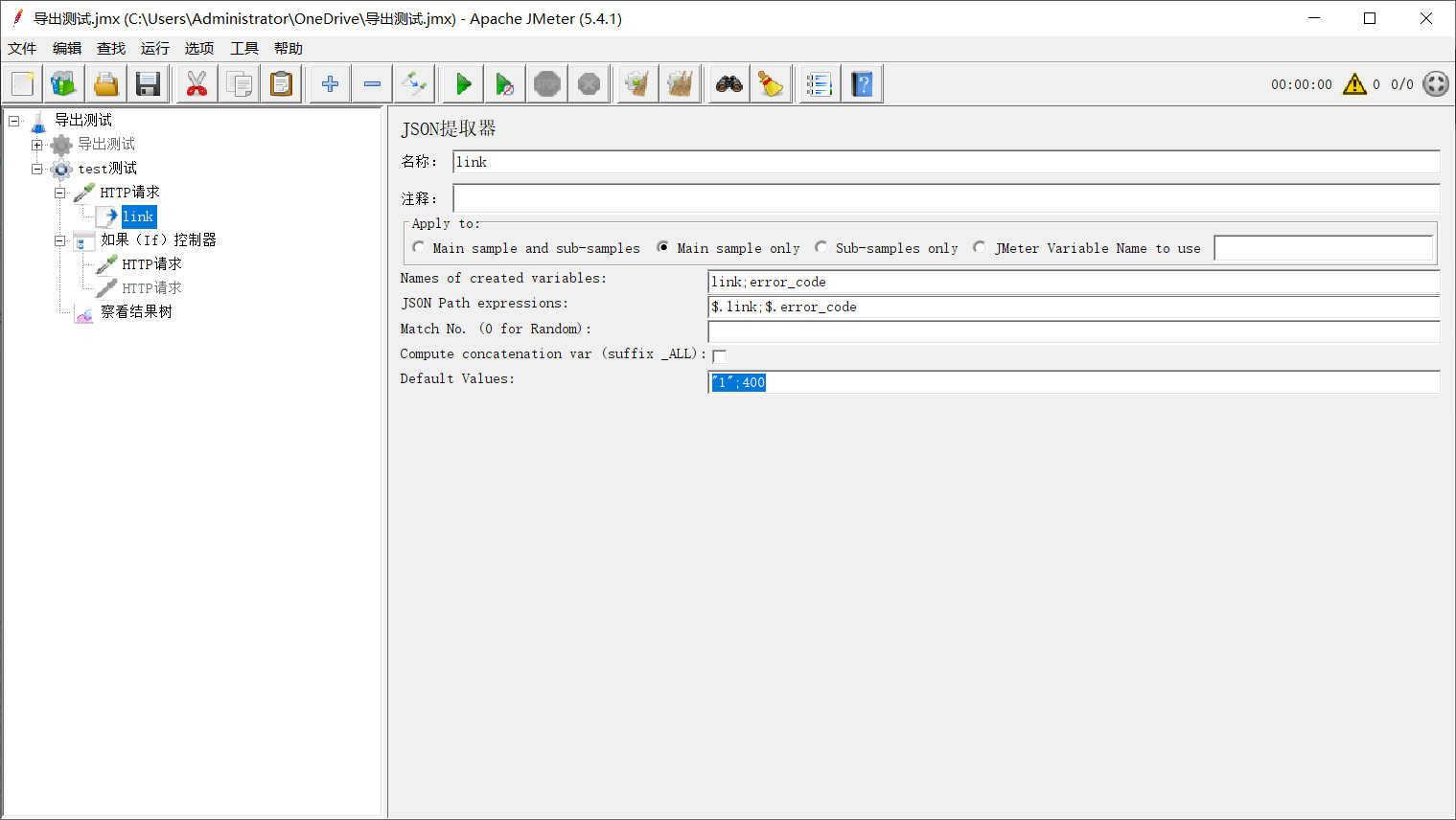1456x820 pixels.
Task: Save the test plan with floppy icon
Action: pyautogui.click(x=148, y=84)
